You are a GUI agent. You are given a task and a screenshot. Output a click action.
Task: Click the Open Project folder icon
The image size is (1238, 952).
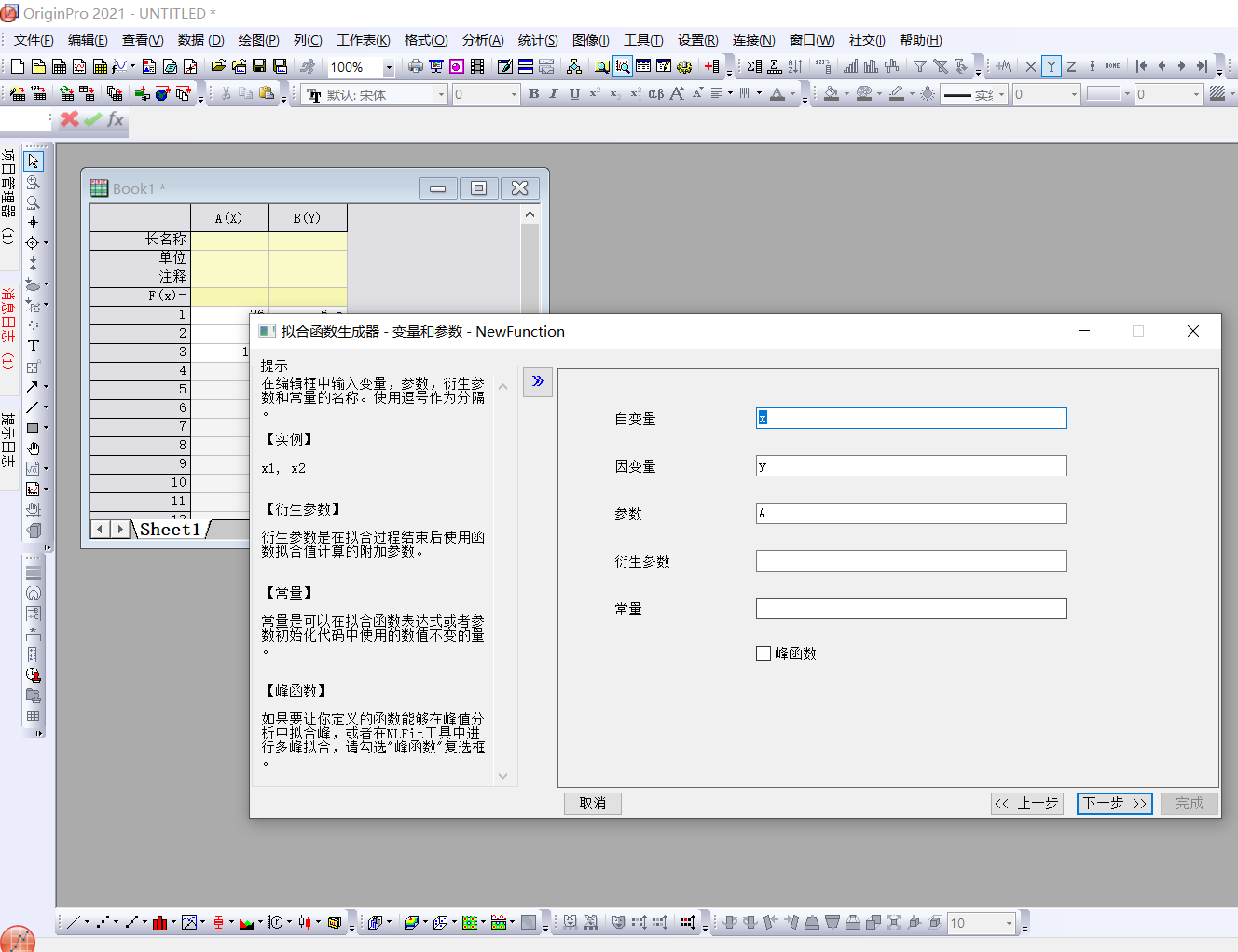click(220, 66)
